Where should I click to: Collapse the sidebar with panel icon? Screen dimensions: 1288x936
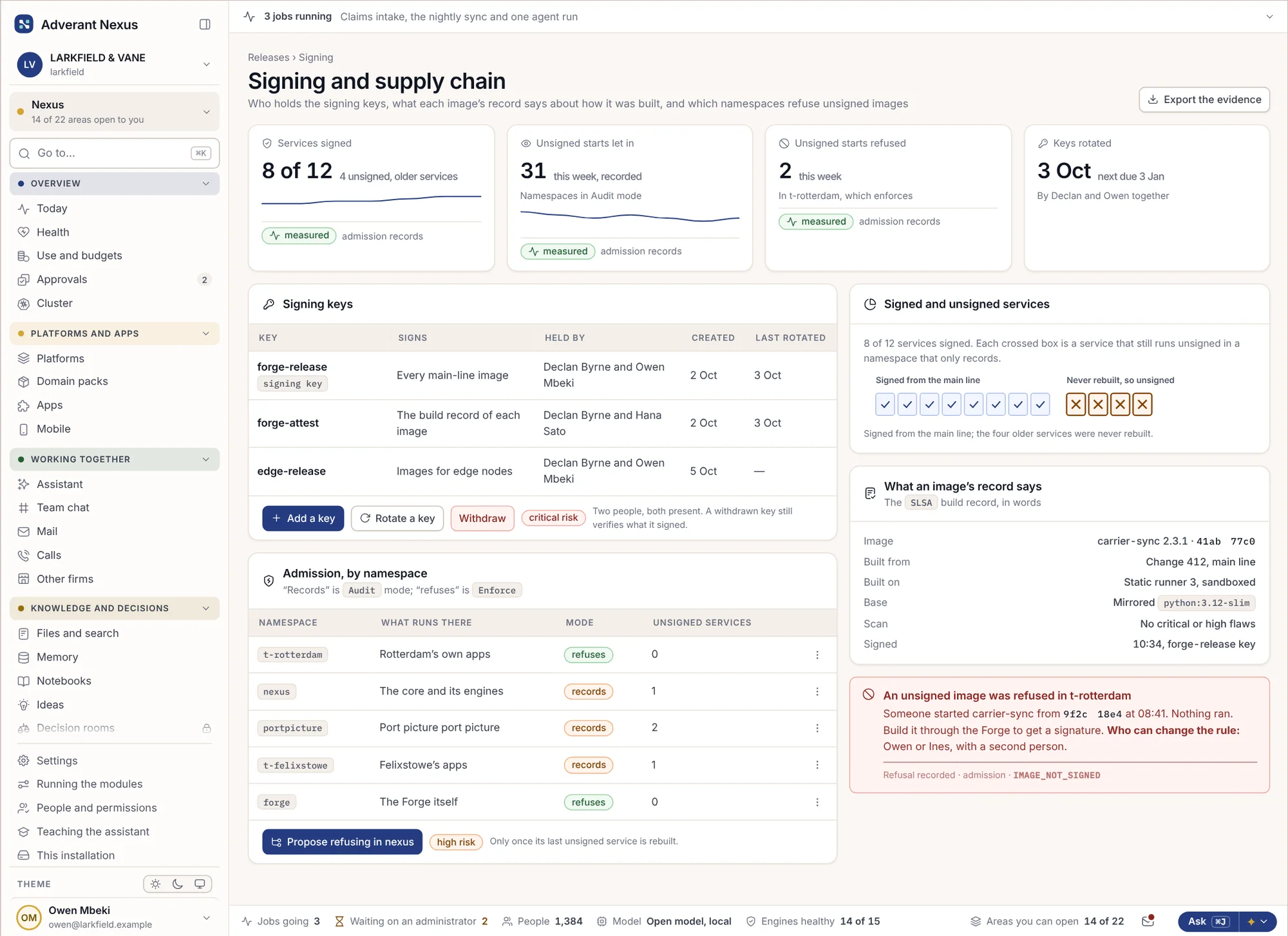click(x=205, y=24)
